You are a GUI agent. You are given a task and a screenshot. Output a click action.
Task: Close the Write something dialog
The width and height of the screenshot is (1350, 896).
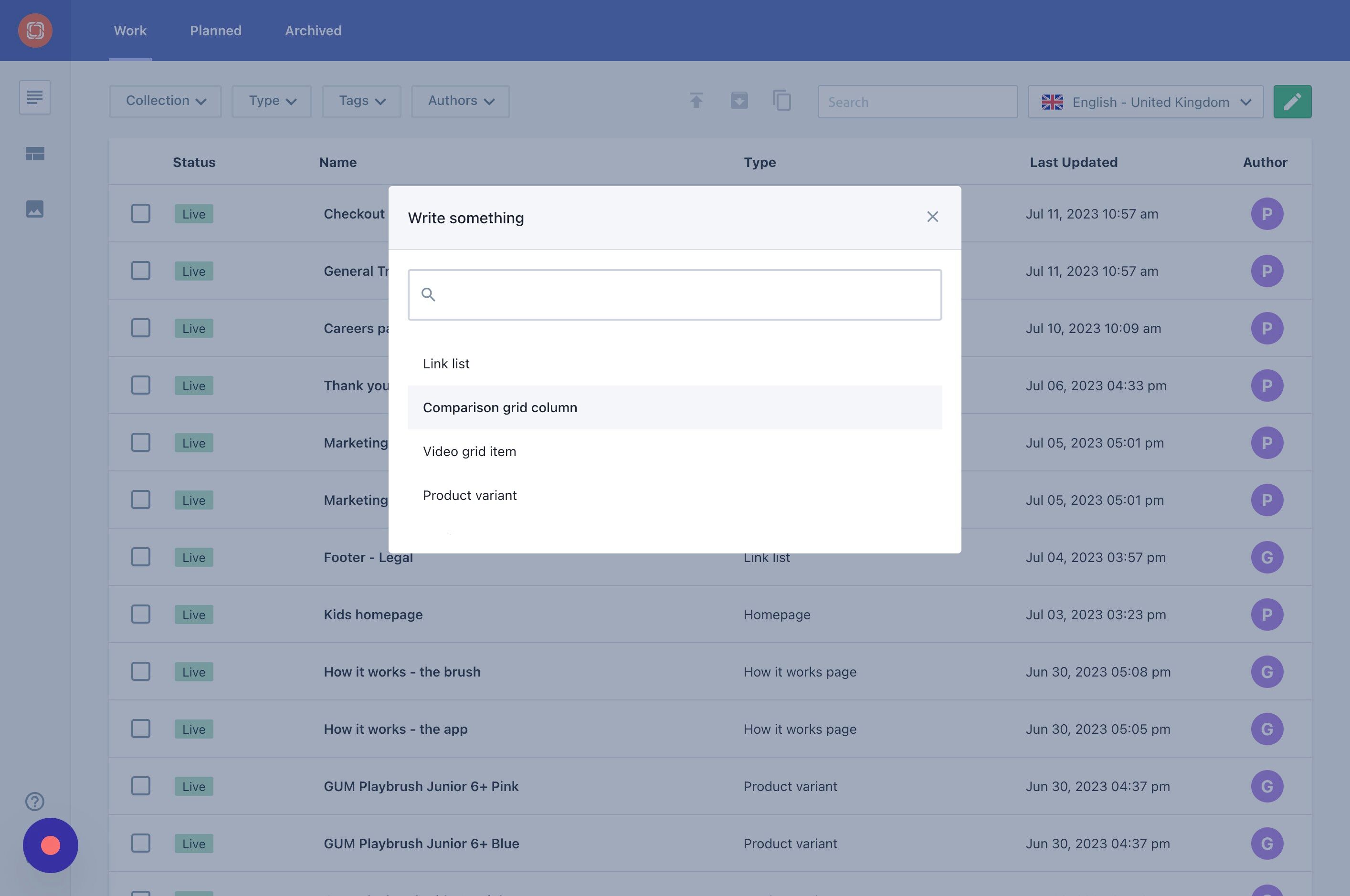(x=932, y=217)
